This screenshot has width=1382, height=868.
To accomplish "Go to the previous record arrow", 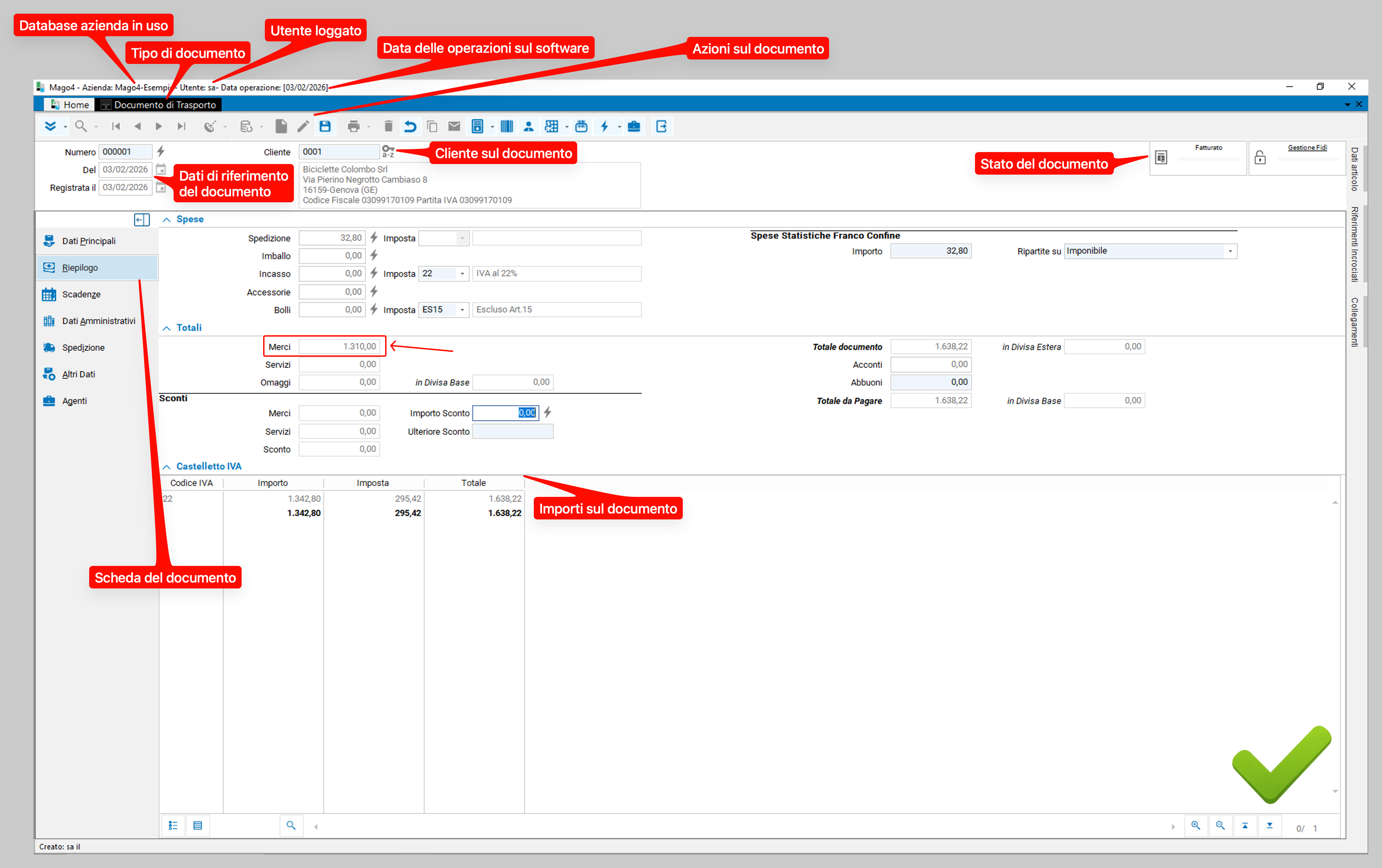I will pyautogui.click(x=137, y=126).
